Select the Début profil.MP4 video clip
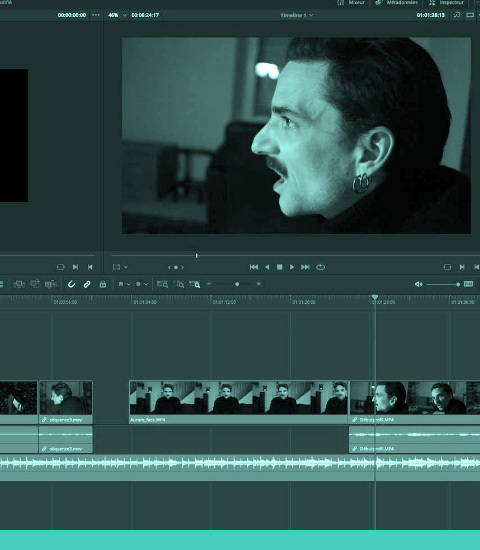The height and width of the screenshot is (550, 480). (415, 402)
